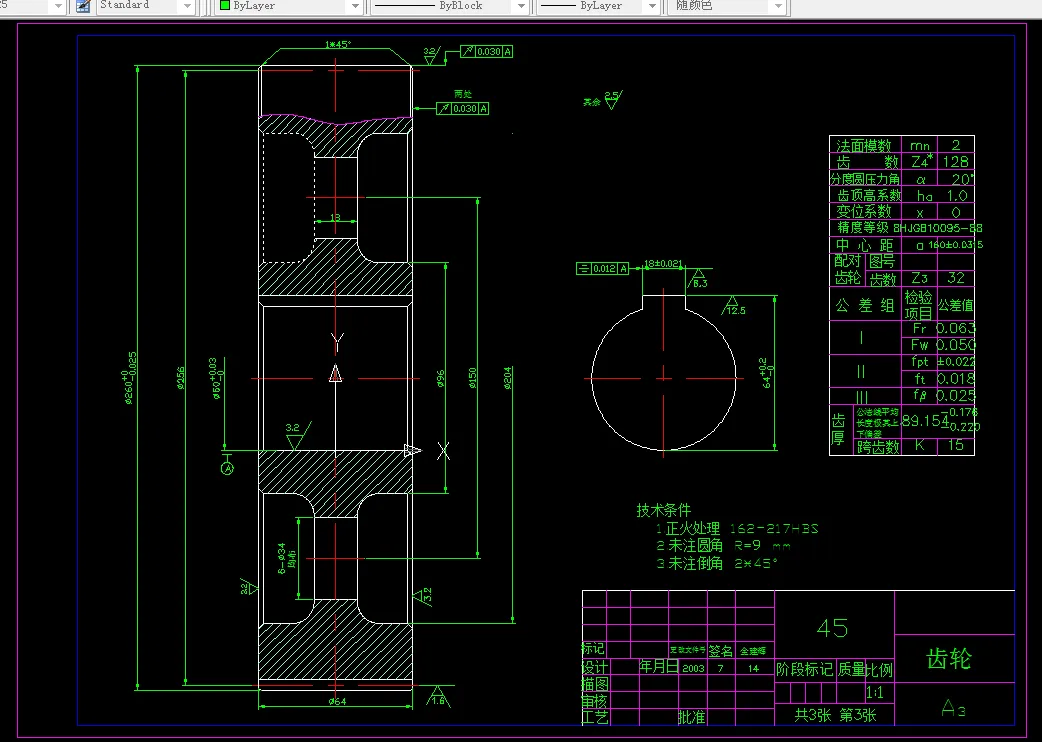Click the table style icon beside Standard
The height and width of the screenshot is (742, 1042).
pos(83,6)
